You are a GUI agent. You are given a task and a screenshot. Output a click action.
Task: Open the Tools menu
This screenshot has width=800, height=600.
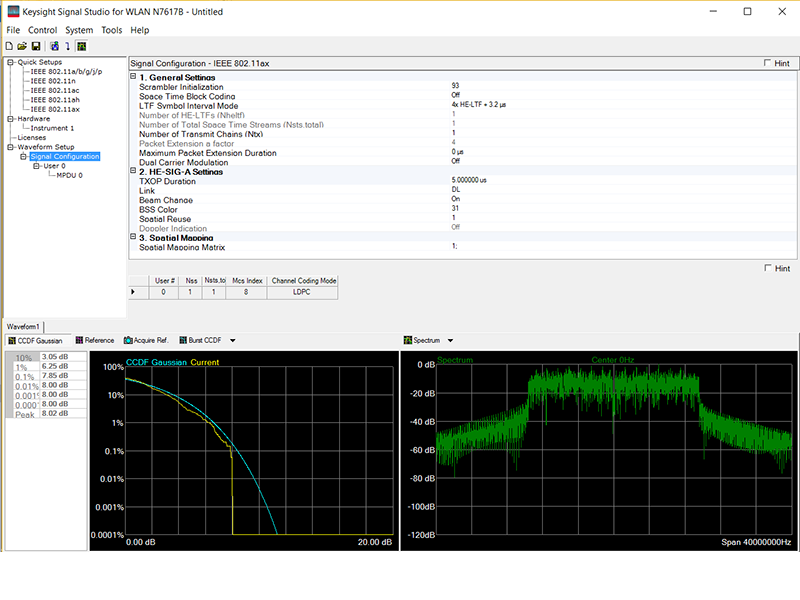coord(111,30)
